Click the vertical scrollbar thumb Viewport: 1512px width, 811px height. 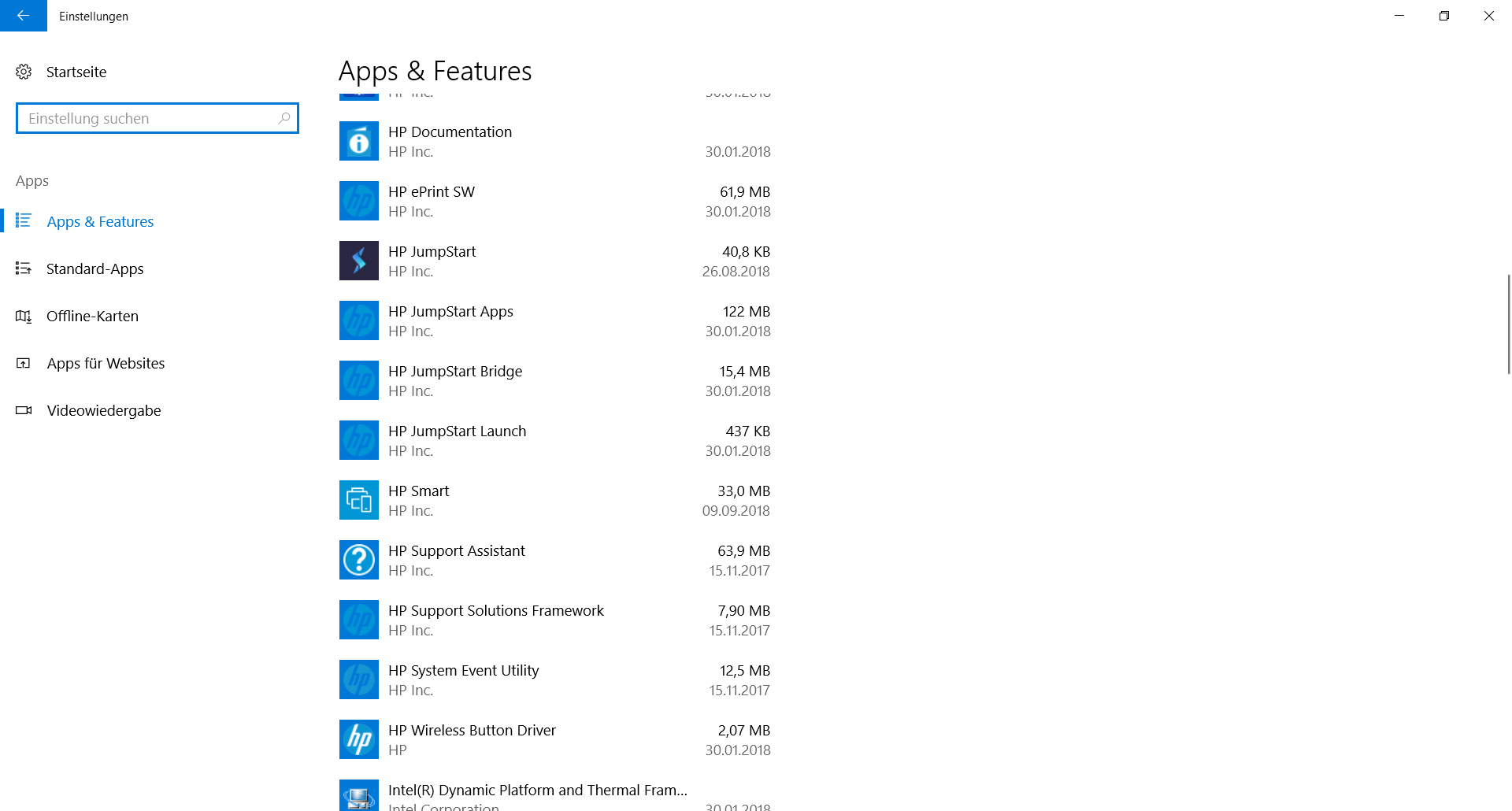[1508, 324]
